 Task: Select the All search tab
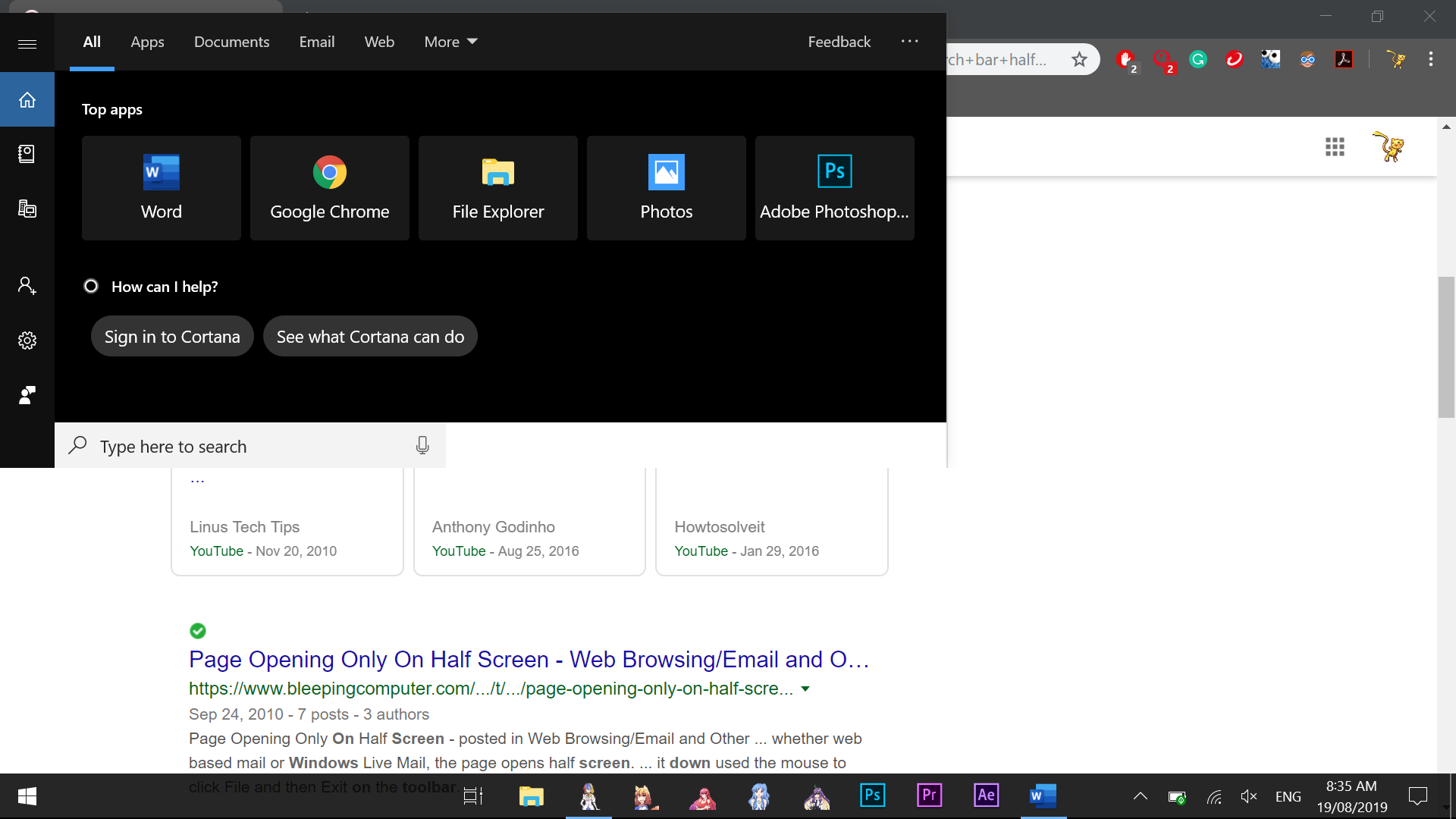tap(92, 42)
